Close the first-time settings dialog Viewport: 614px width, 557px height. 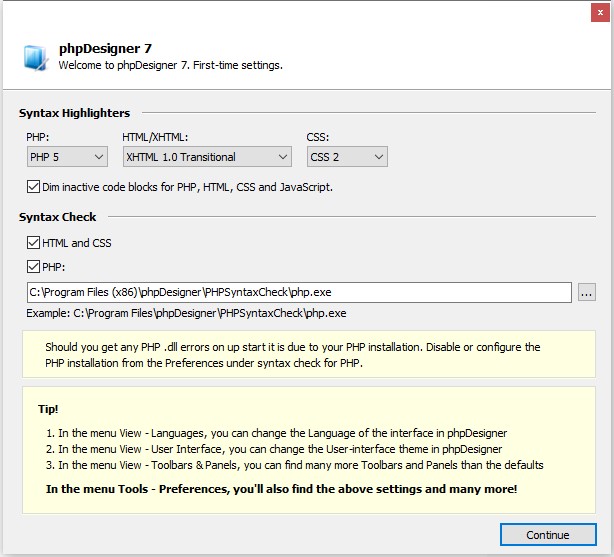600,13
